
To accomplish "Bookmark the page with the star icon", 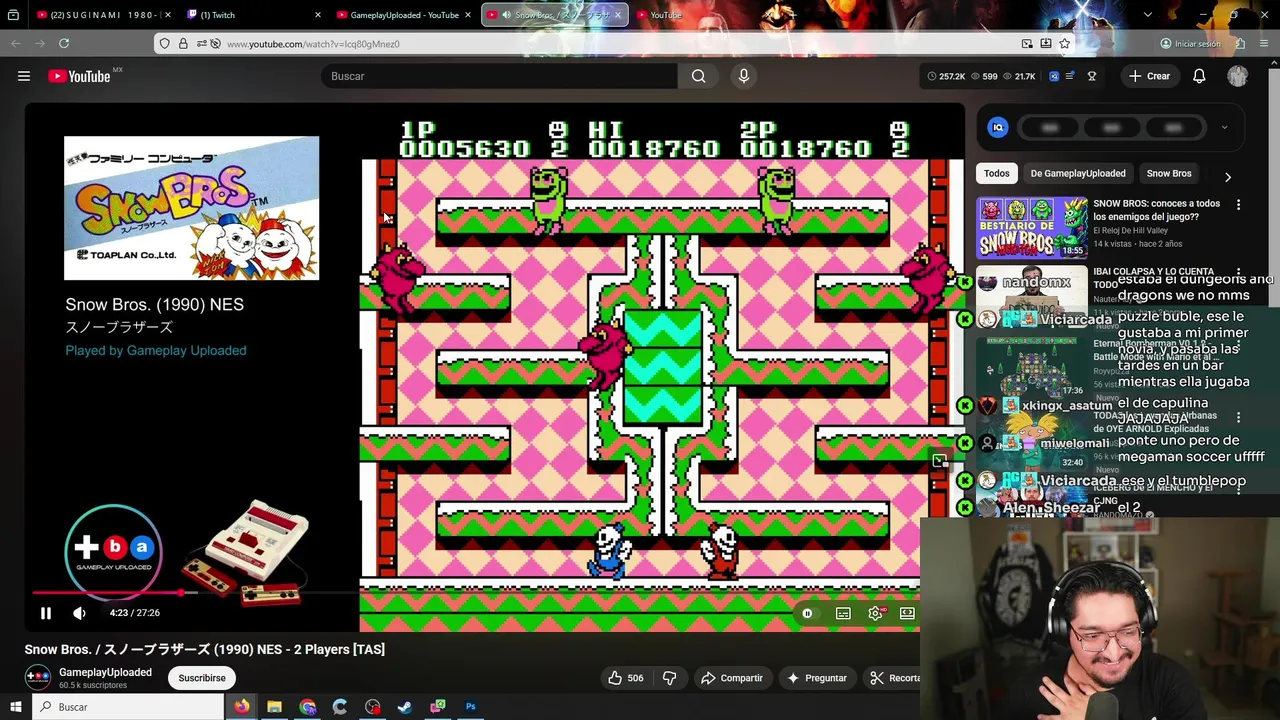I will pyautogui.click(x=1065, y=44).
